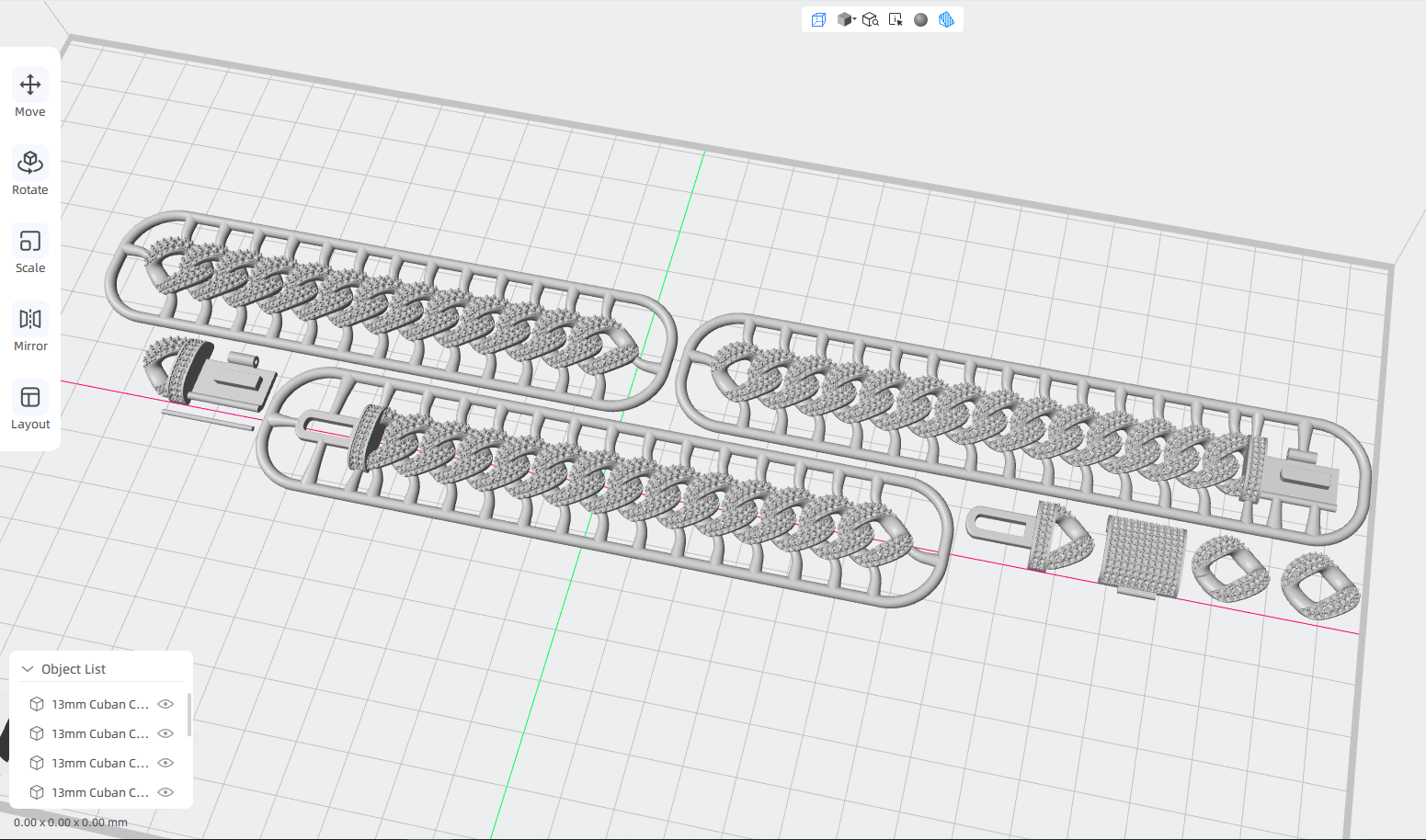Image resolution: width=1426 pixels, height=840 pixels.
Task: Click the Object List scrollbar
Action: 189,715
